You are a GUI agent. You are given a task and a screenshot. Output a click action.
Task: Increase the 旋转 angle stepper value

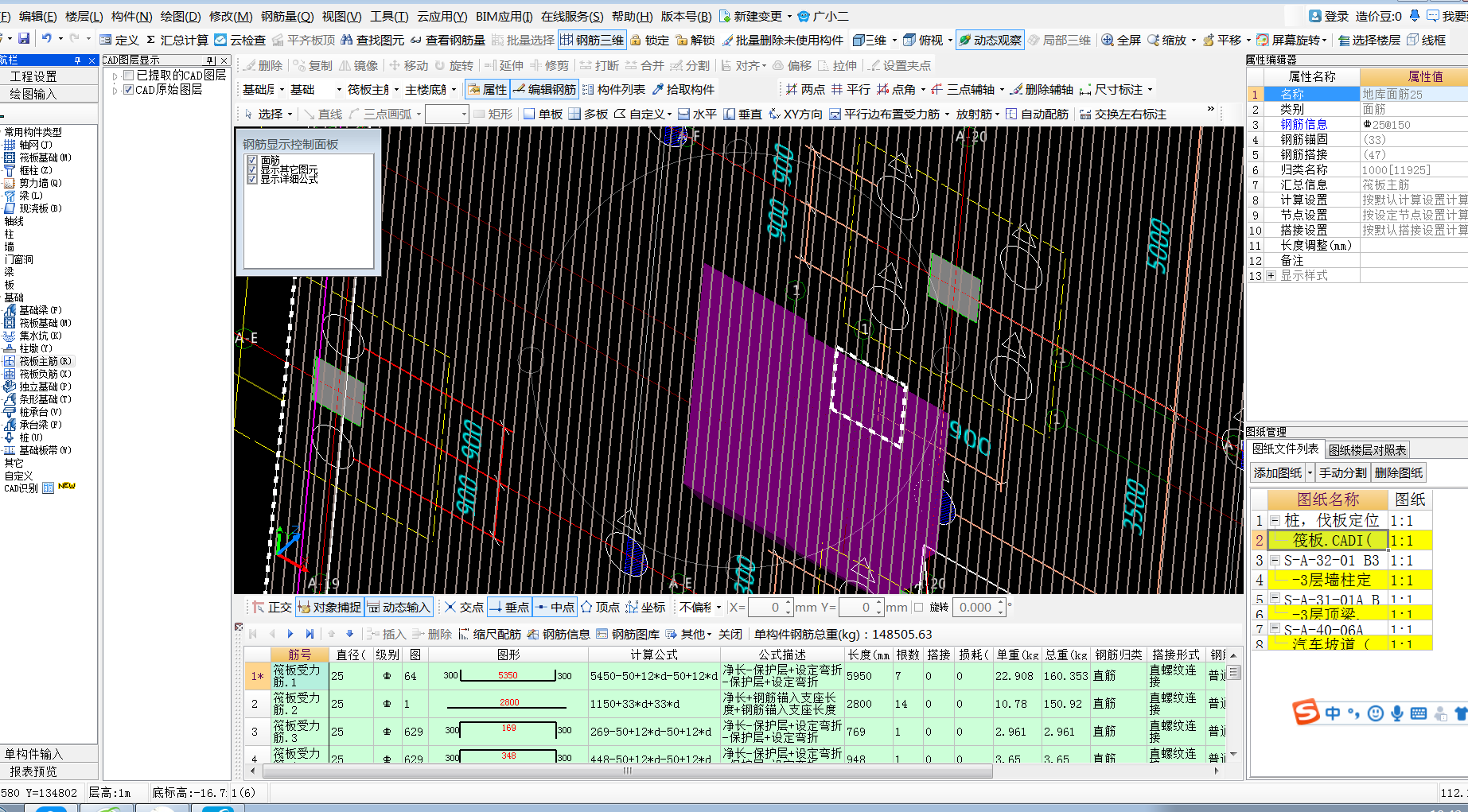pos(1001,603)
